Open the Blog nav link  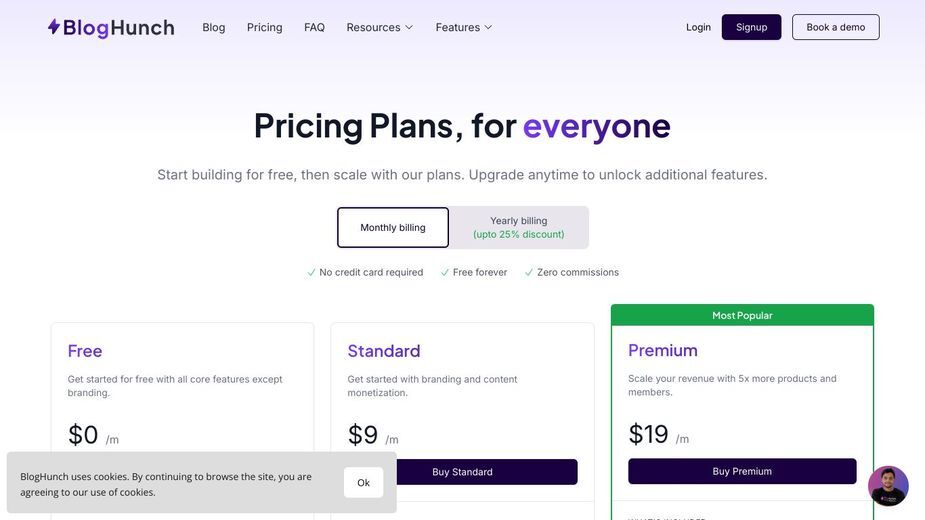tap(214, 27)
